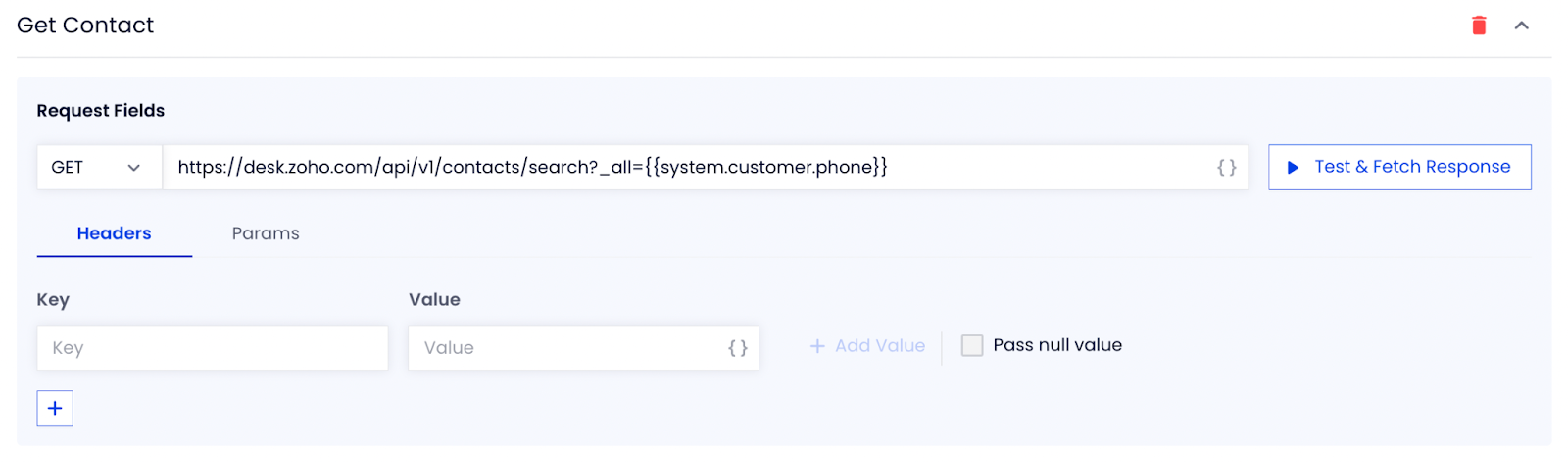Collapse the Get Contact section chevron
The image size is (1568, 462).
(1521, 26)
